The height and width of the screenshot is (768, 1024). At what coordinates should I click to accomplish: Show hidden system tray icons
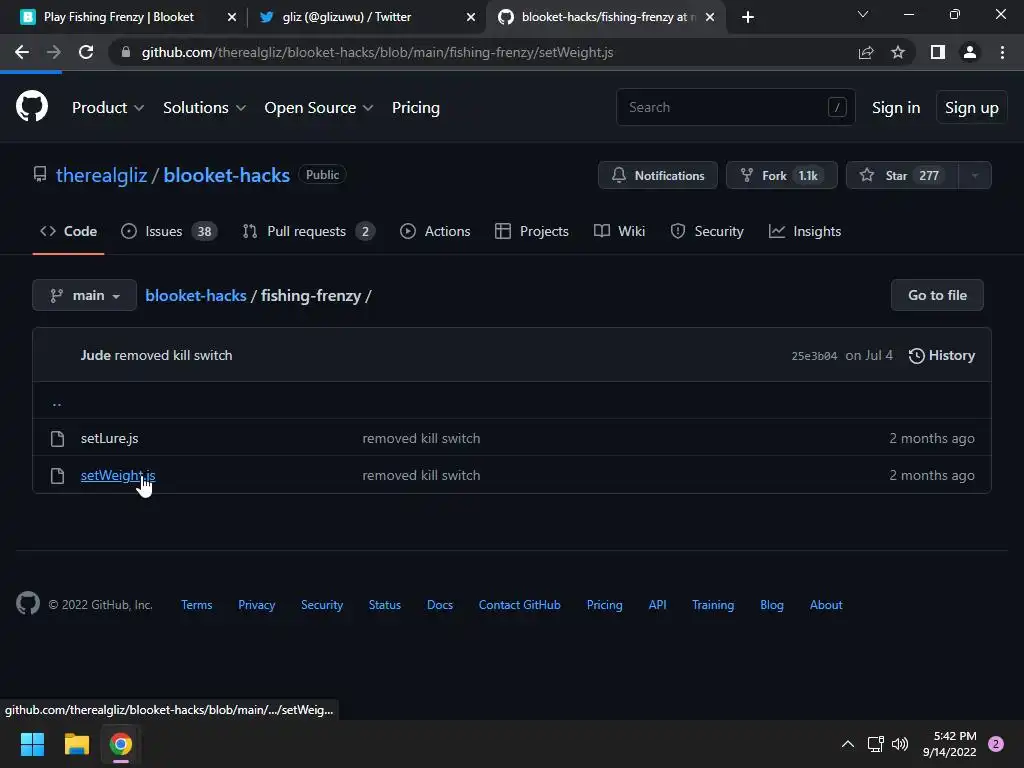point(848,744)
